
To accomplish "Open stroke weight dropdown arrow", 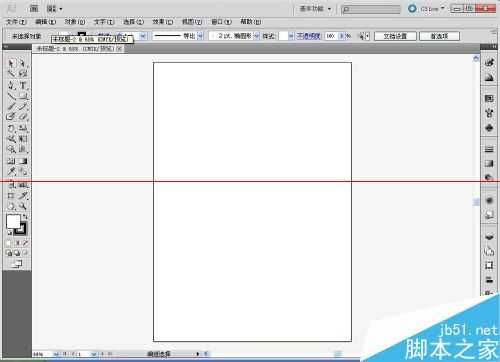I will 143,36.
